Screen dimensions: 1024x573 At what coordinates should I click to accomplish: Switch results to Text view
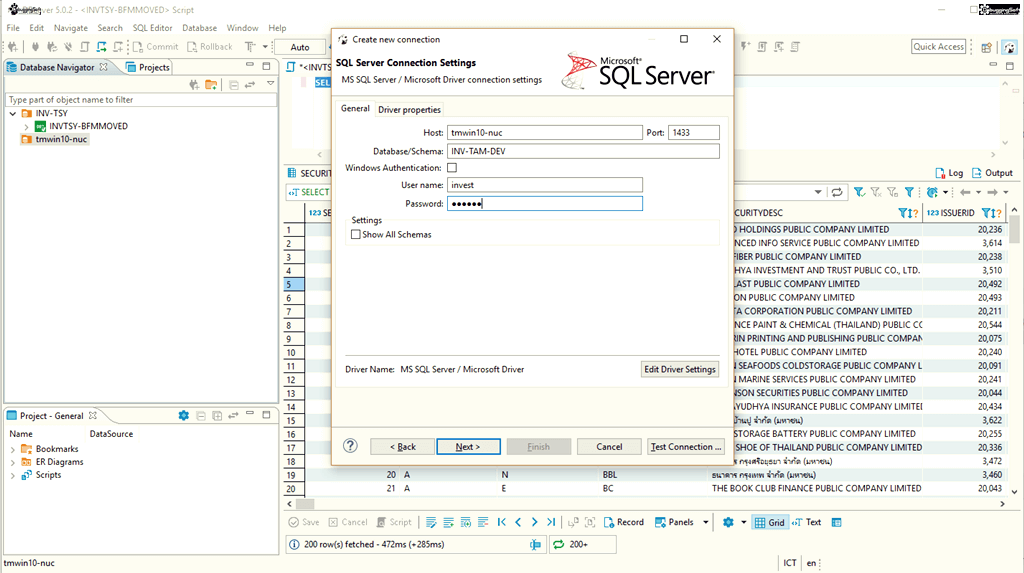pos(806,522)
